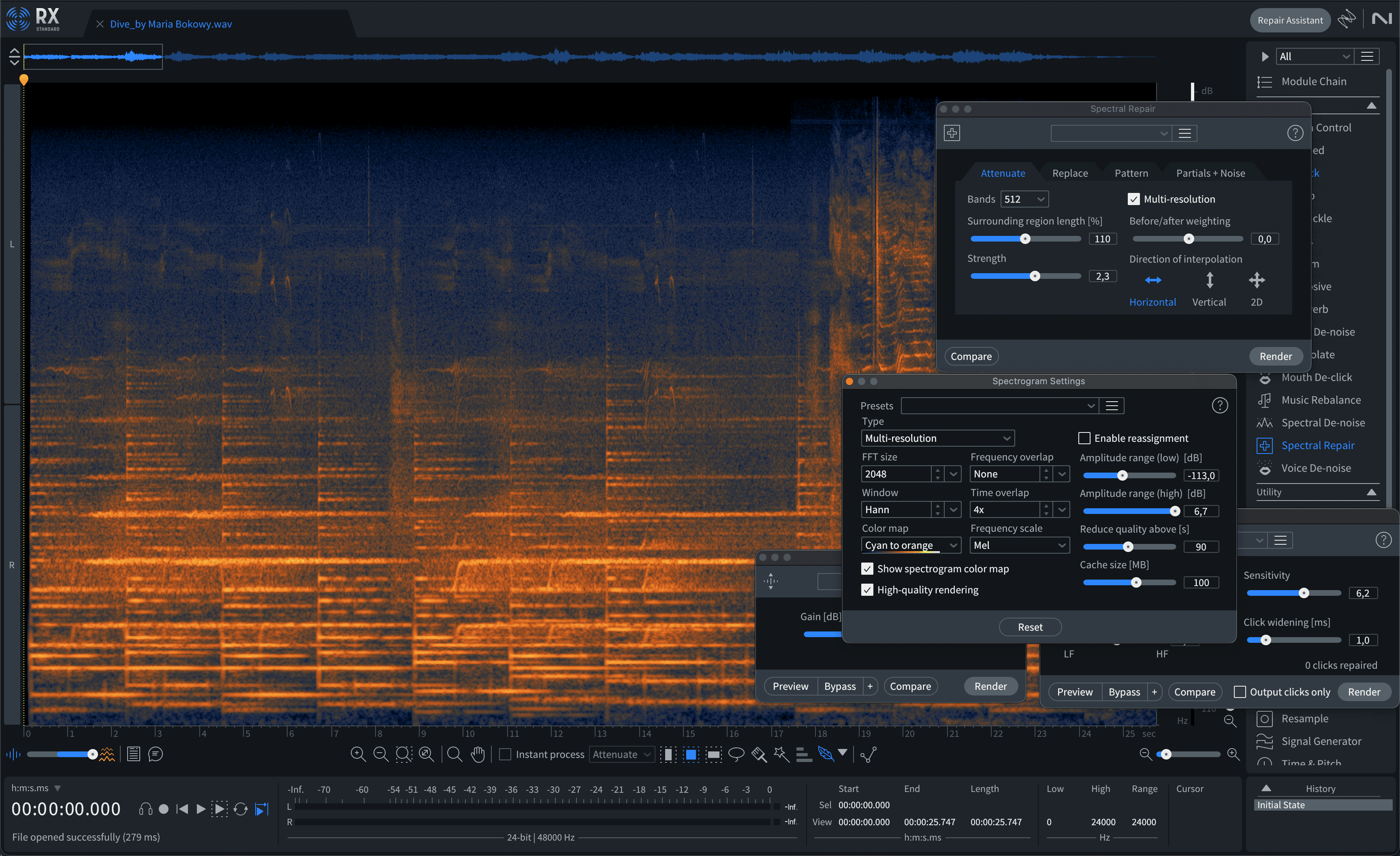Screen dimensions: 1400x856
Task: Click the zoom to selection icon
Action: [x=403, y=754]
